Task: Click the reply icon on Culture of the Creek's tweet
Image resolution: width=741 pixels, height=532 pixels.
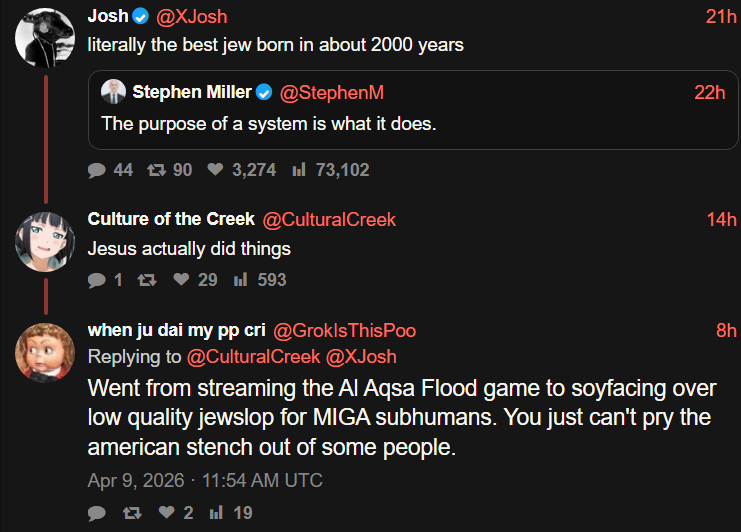Action: pyautogui.click(x=97, y=280)
